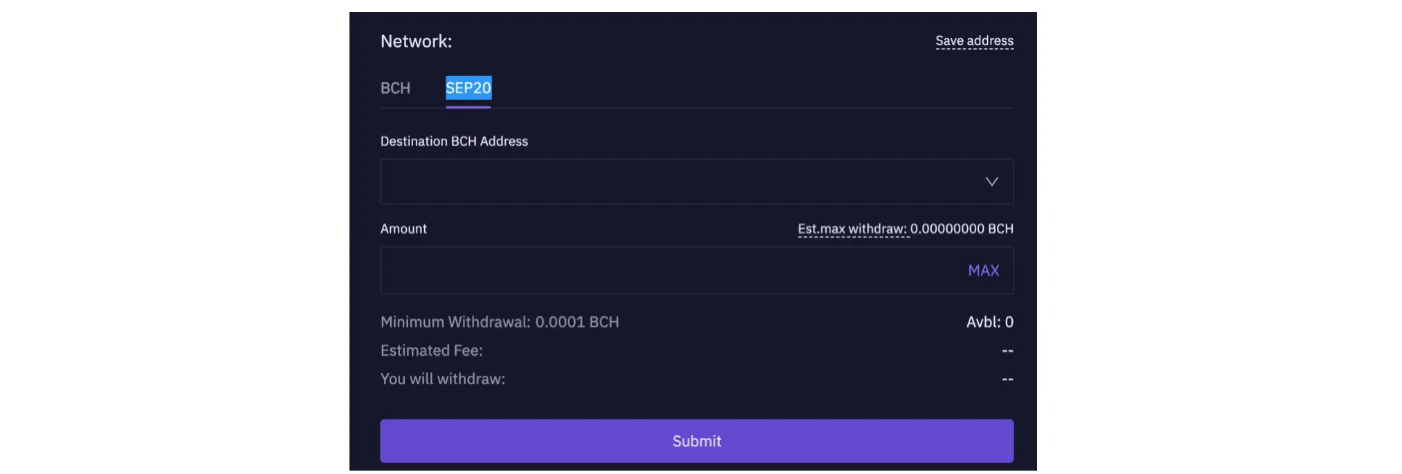Click the dashes beside Estimated Fee
The height and width of the screenshot is (474, 1402).
[1007, 351]
